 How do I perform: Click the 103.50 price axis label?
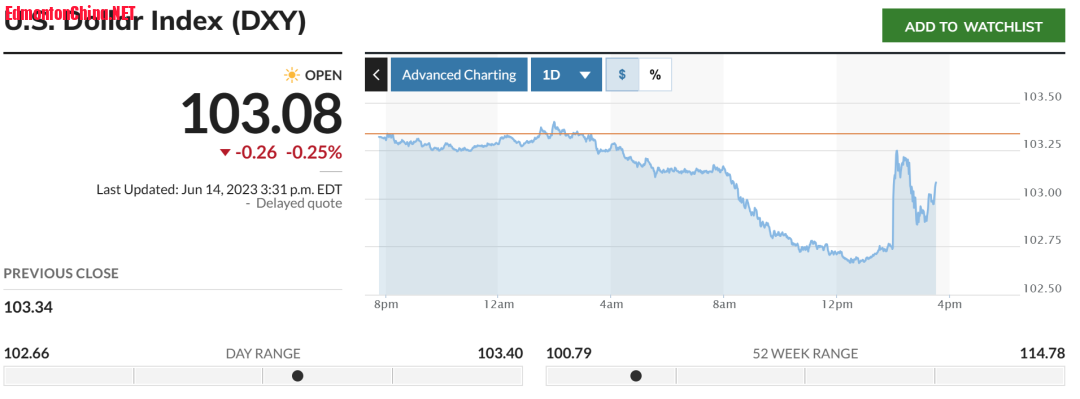(1043, 96)
